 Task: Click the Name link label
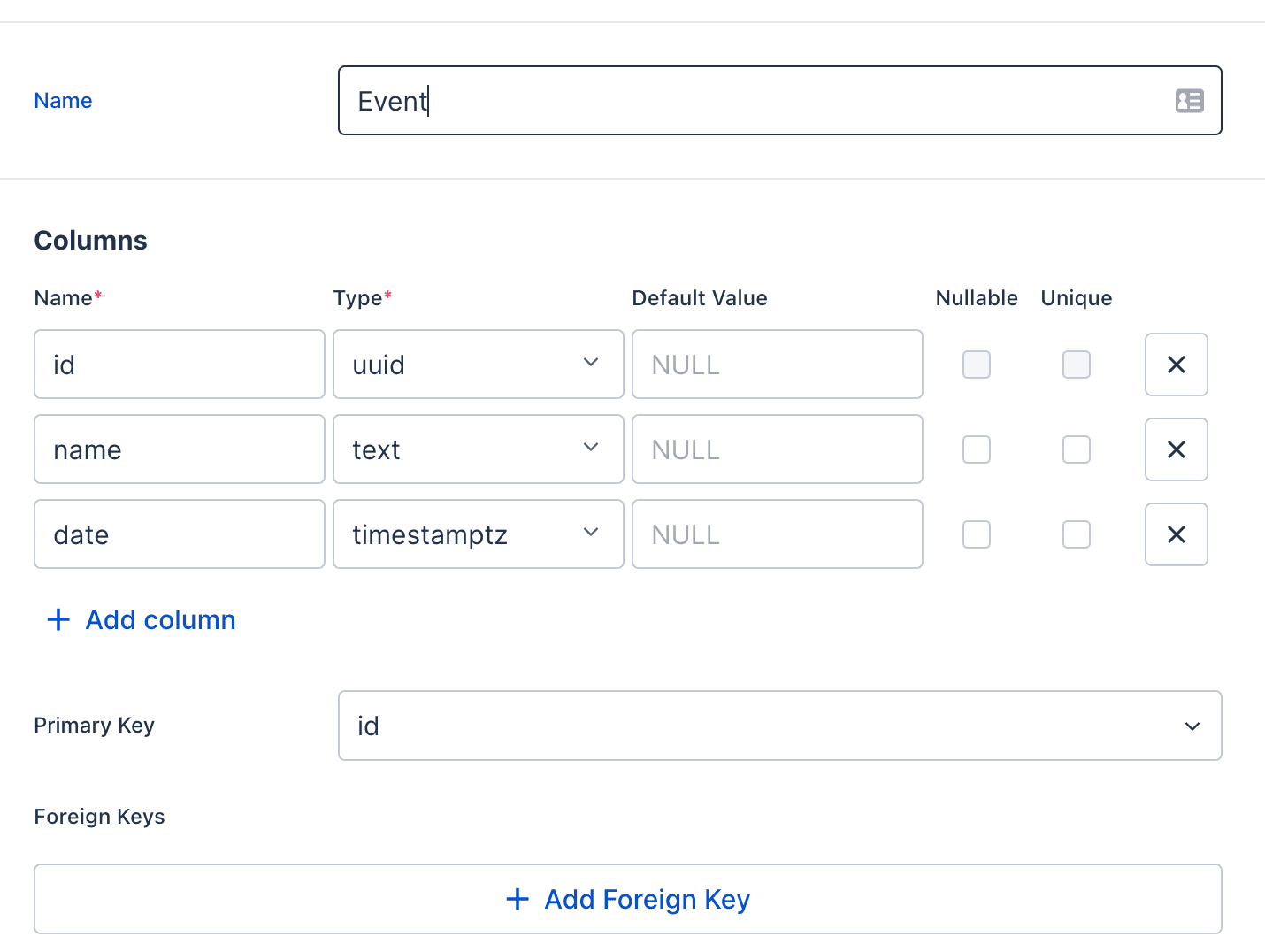point(62,100)
